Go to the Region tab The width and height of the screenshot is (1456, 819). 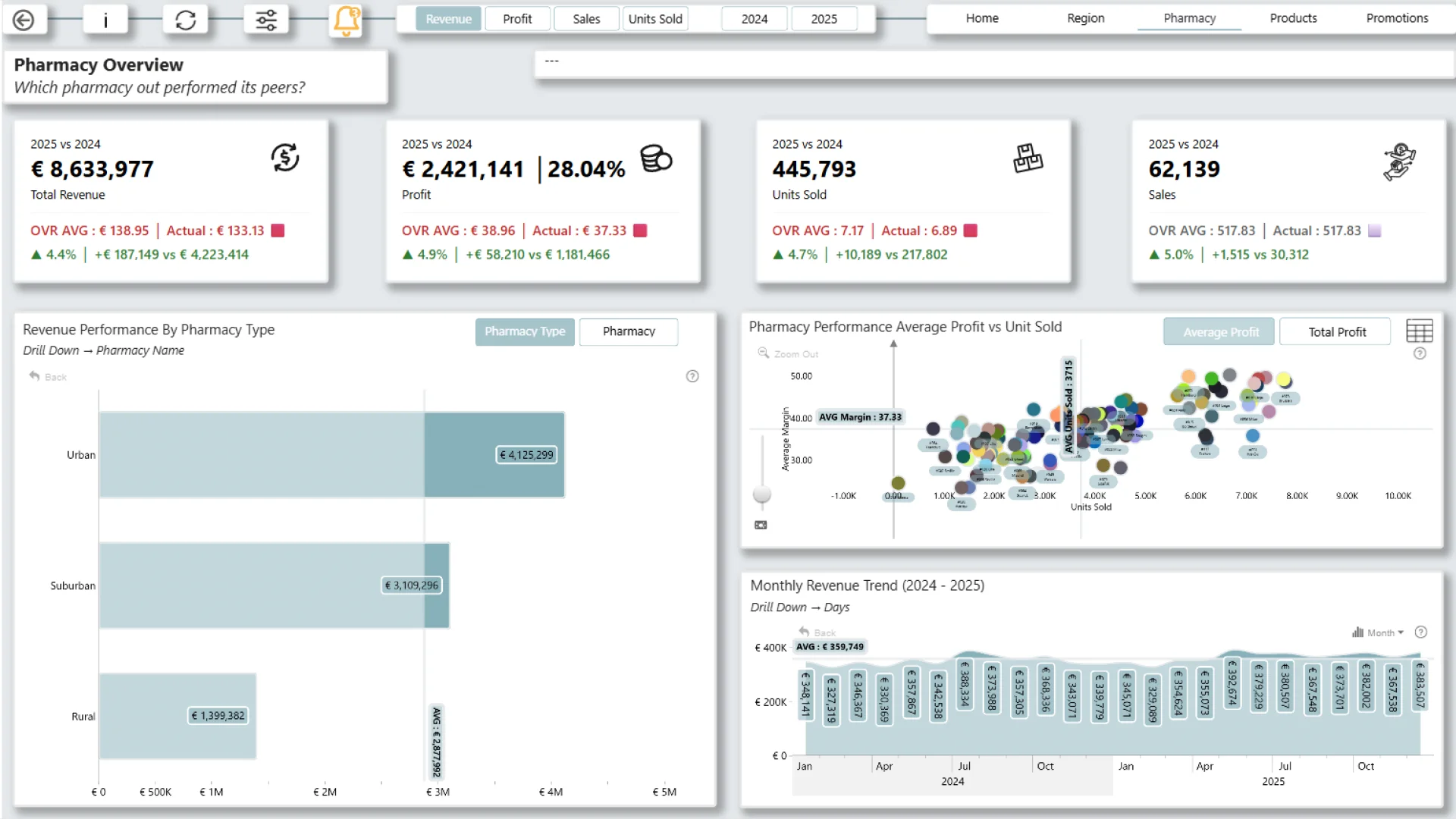point(1085,18)
